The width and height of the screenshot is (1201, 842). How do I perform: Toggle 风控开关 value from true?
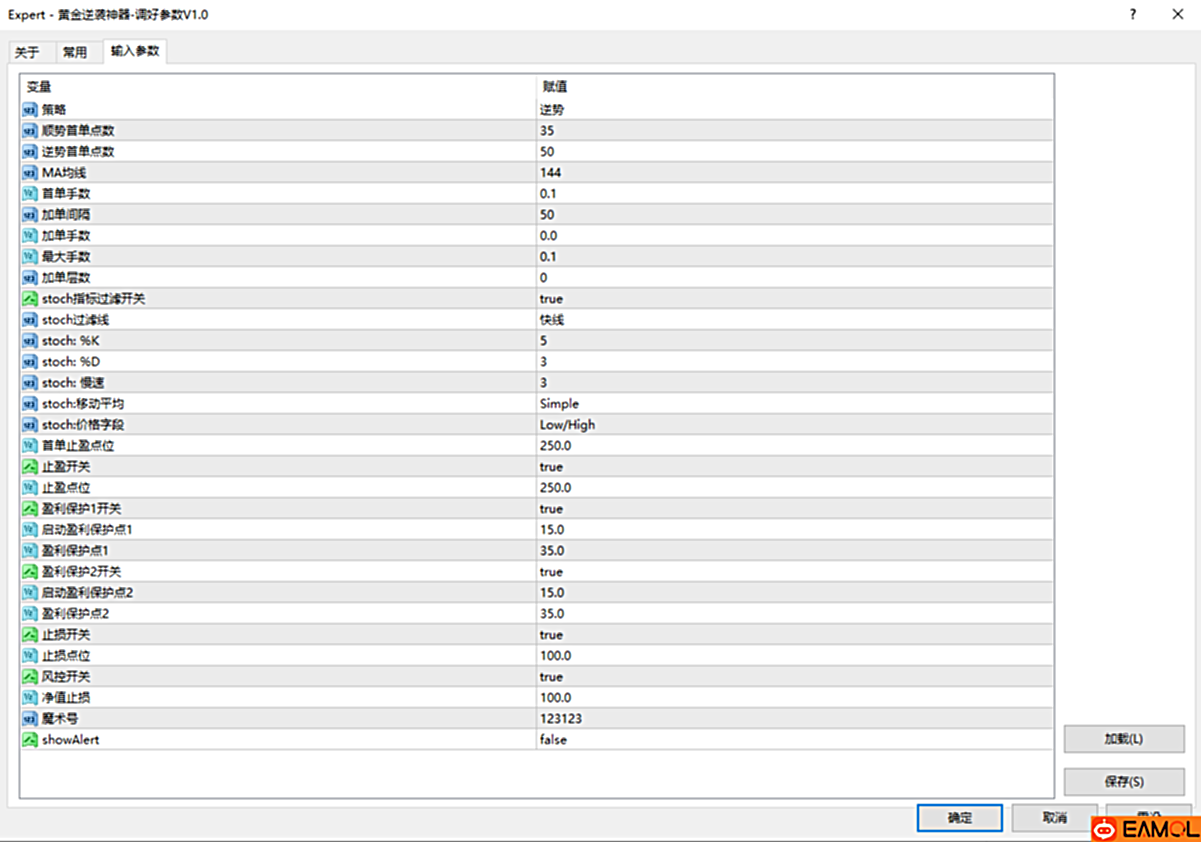point(551,677)
